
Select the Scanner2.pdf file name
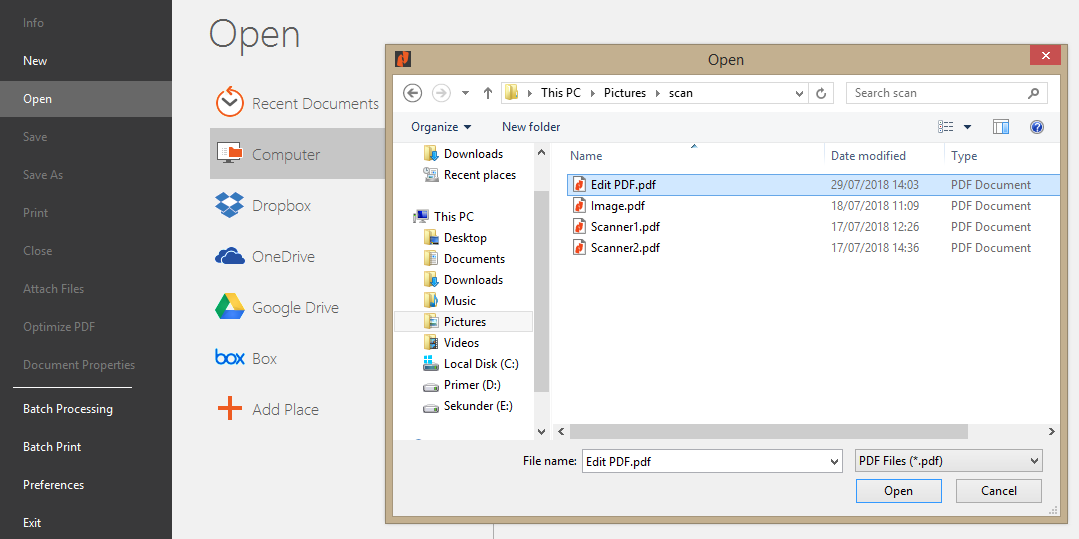point(625,248)
